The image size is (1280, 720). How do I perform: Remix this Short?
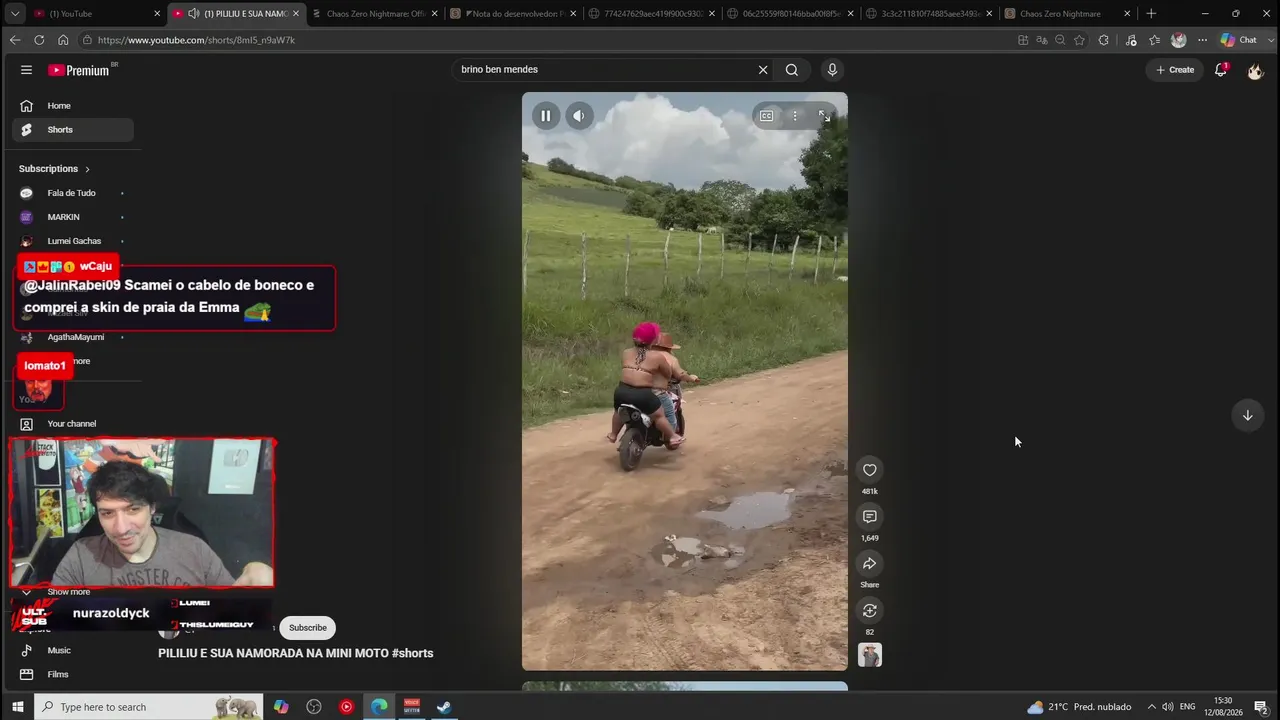[870, 611]
